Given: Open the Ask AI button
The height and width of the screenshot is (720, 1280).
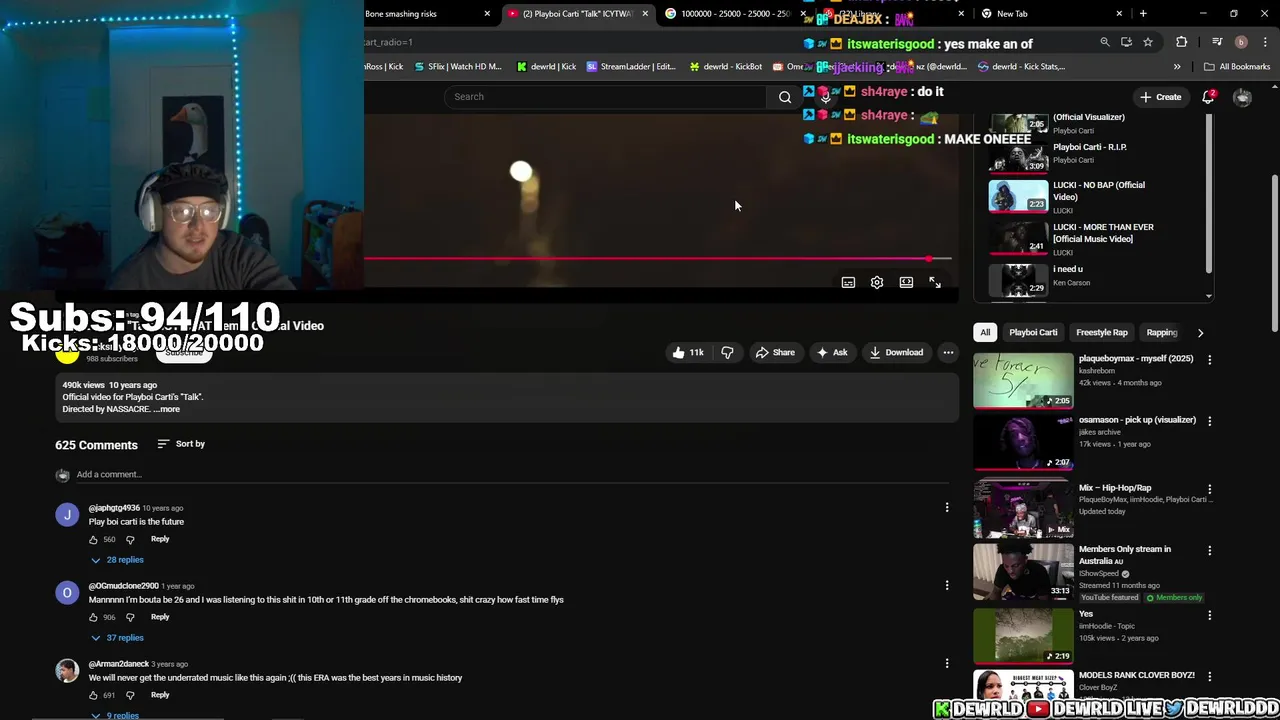Looking at the screenshot, I should [832, 352].
